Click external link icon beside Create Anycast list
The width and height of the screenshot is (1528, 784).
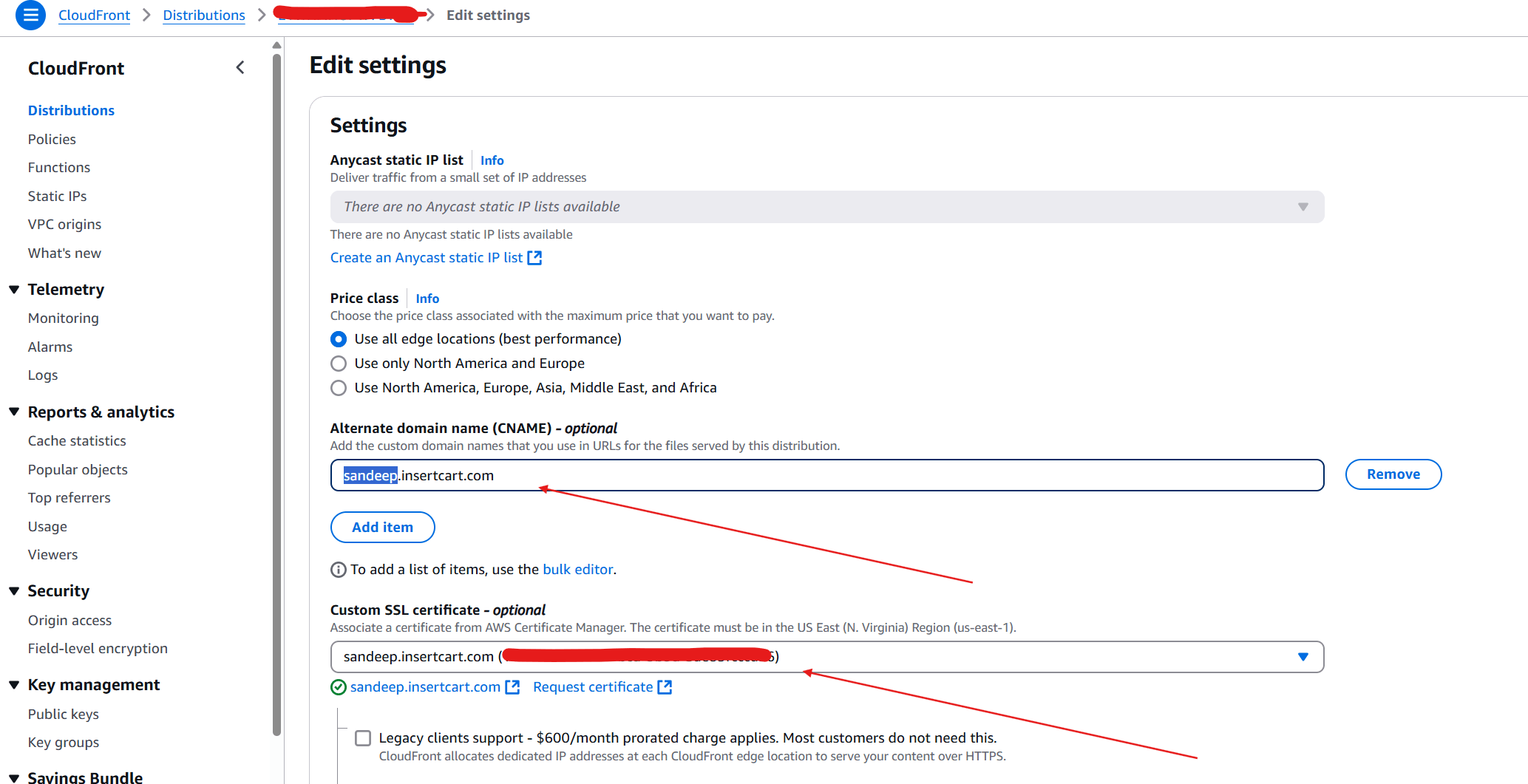(534, 258)
